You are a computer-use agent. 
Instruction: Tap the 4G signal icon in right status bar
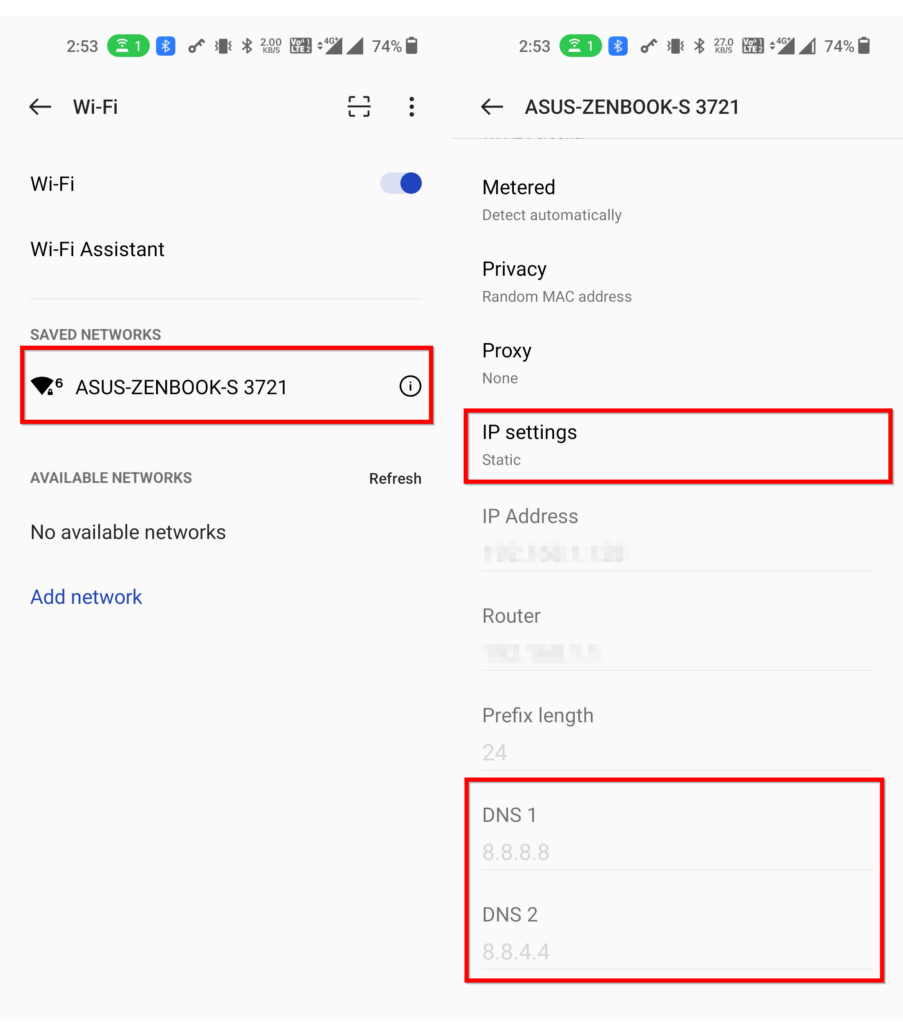click(783, 46)
